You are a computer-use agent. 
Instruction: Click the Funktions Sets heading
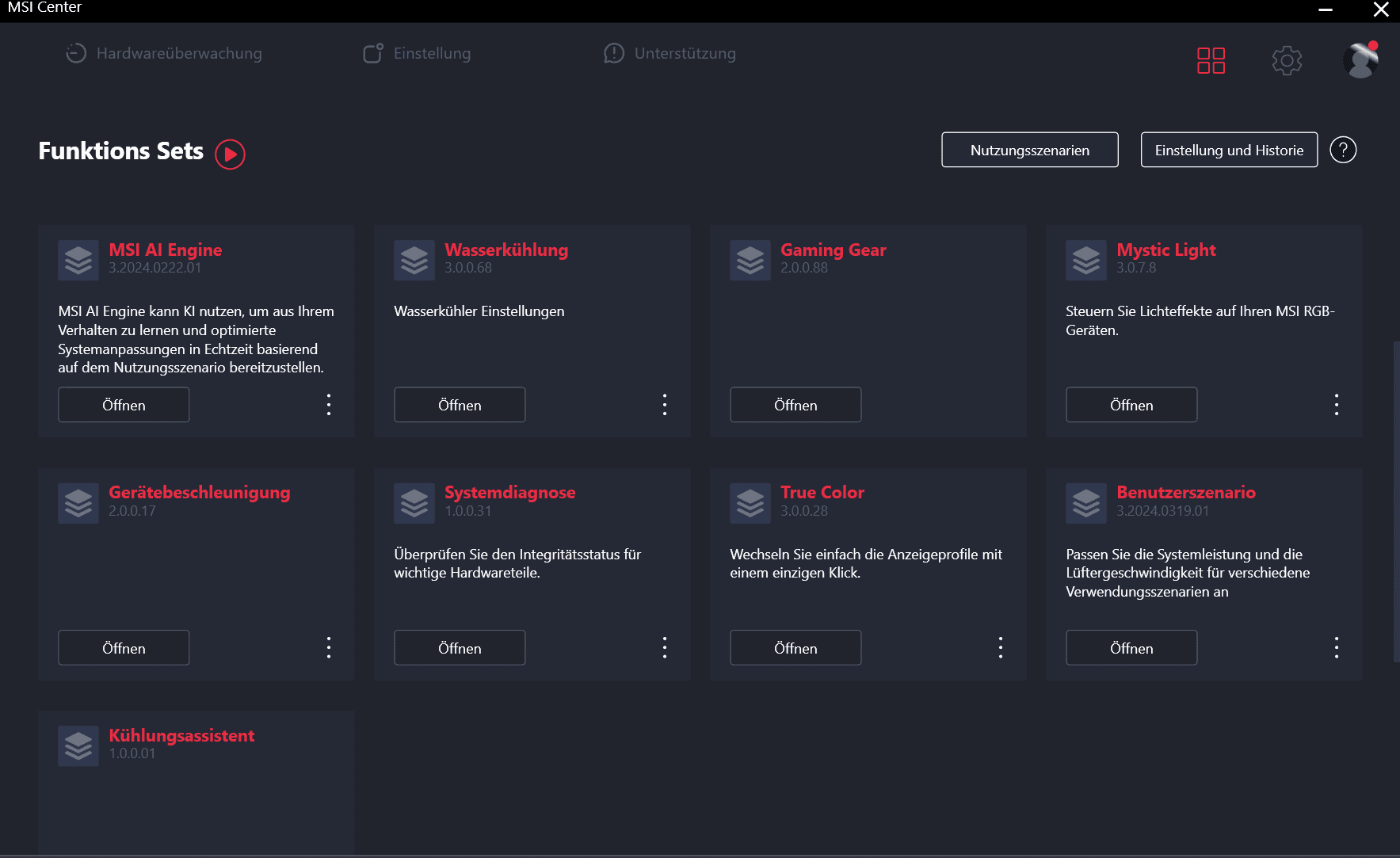pyautogui.click(x=121, y=151)
